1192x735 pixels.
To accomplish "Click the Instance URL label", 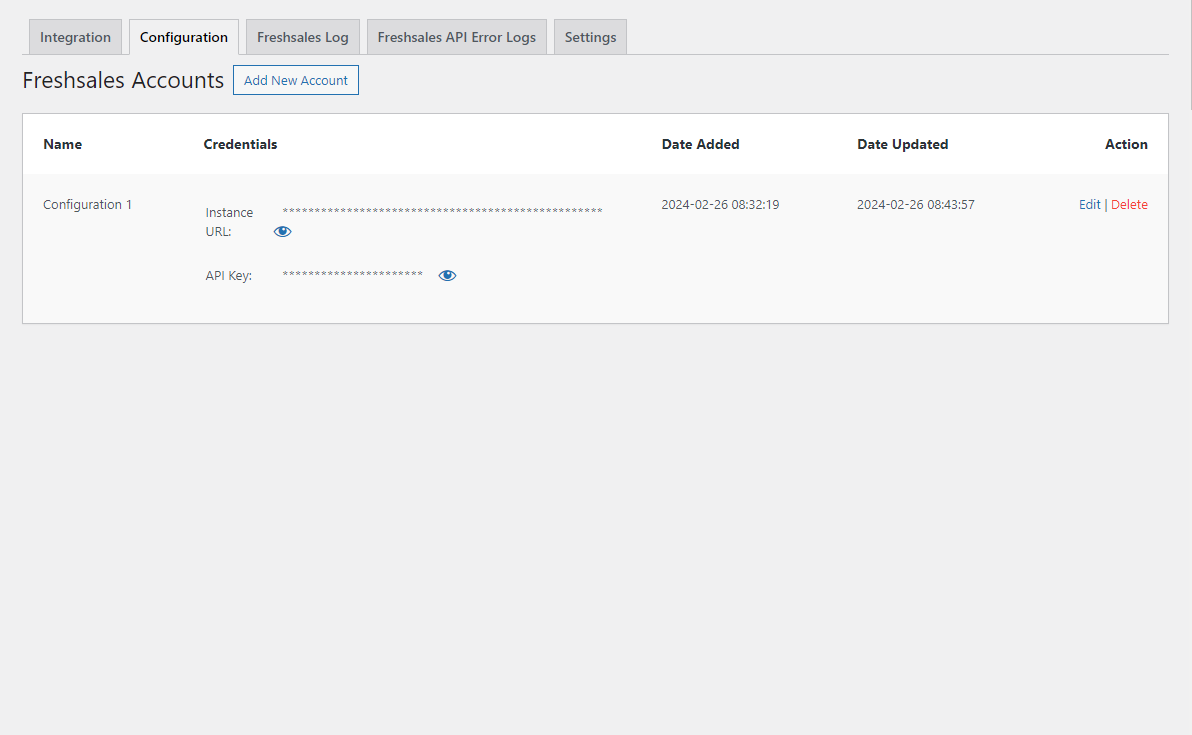I will [x=229, y=222].
